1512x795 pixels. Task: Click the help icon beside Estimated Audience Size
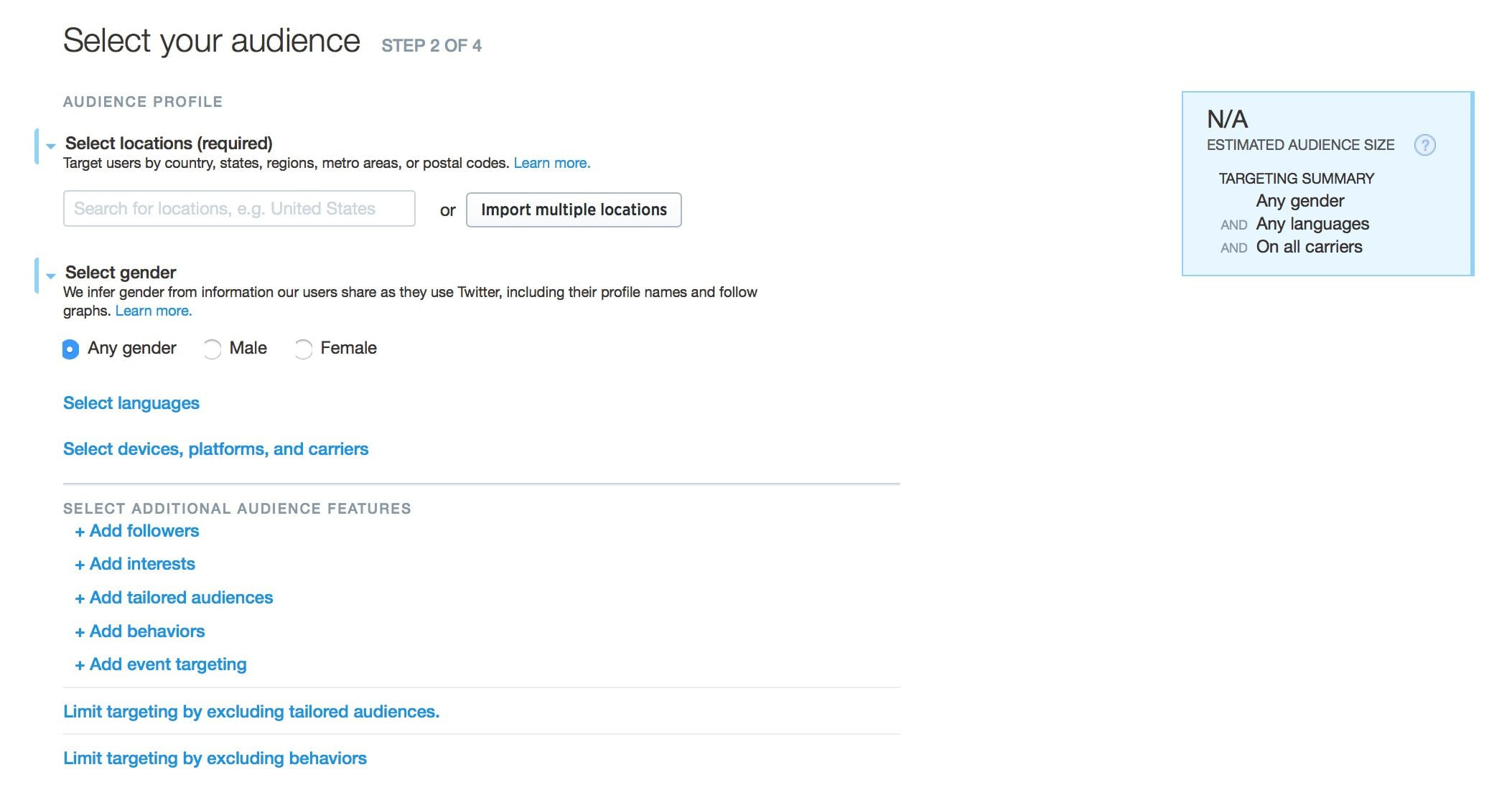1426,145
